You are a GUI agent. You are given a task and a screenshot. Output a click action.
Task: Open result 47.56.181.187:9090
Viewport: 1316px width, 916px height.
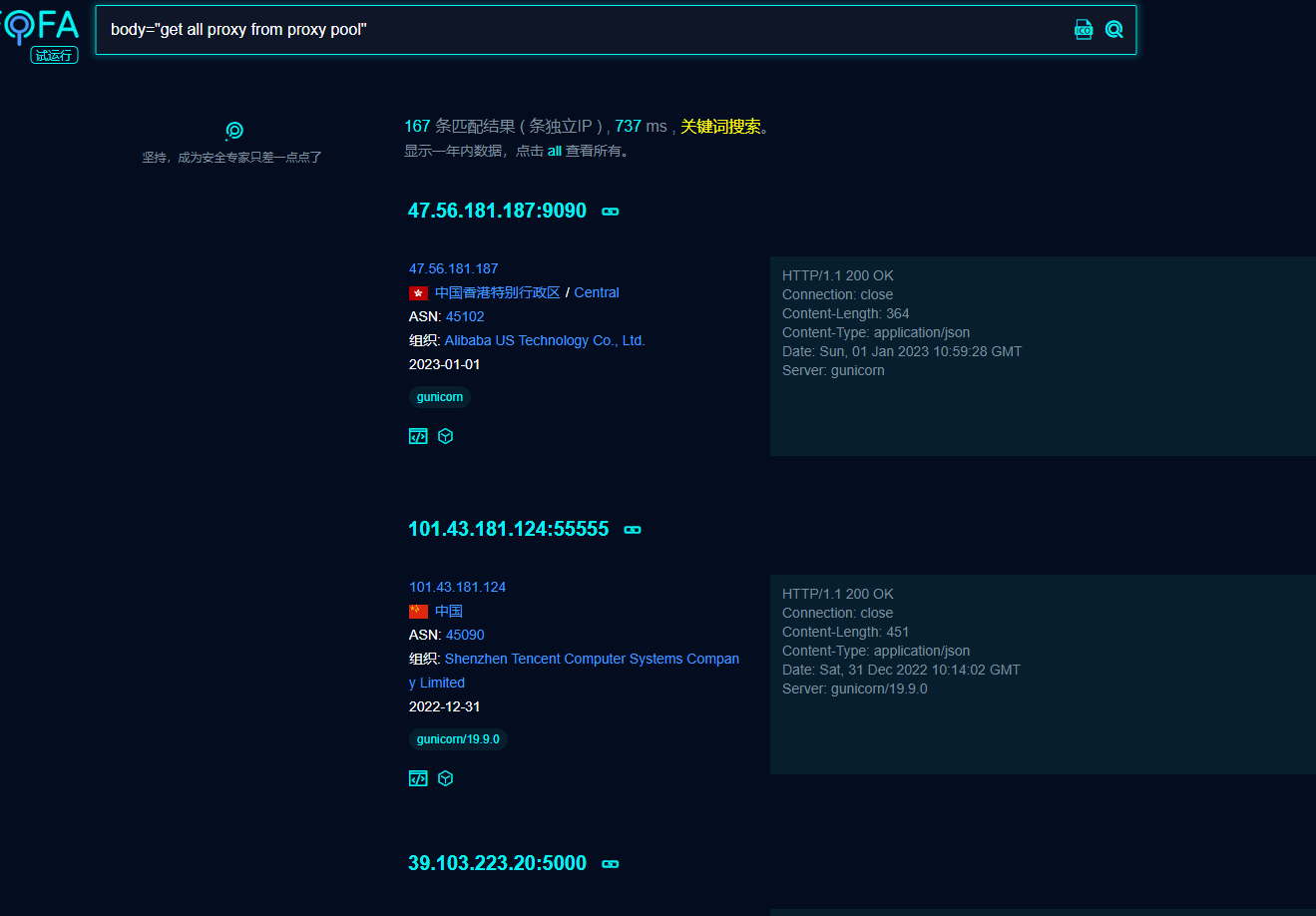pyautogui.click(x=497, y=211)
